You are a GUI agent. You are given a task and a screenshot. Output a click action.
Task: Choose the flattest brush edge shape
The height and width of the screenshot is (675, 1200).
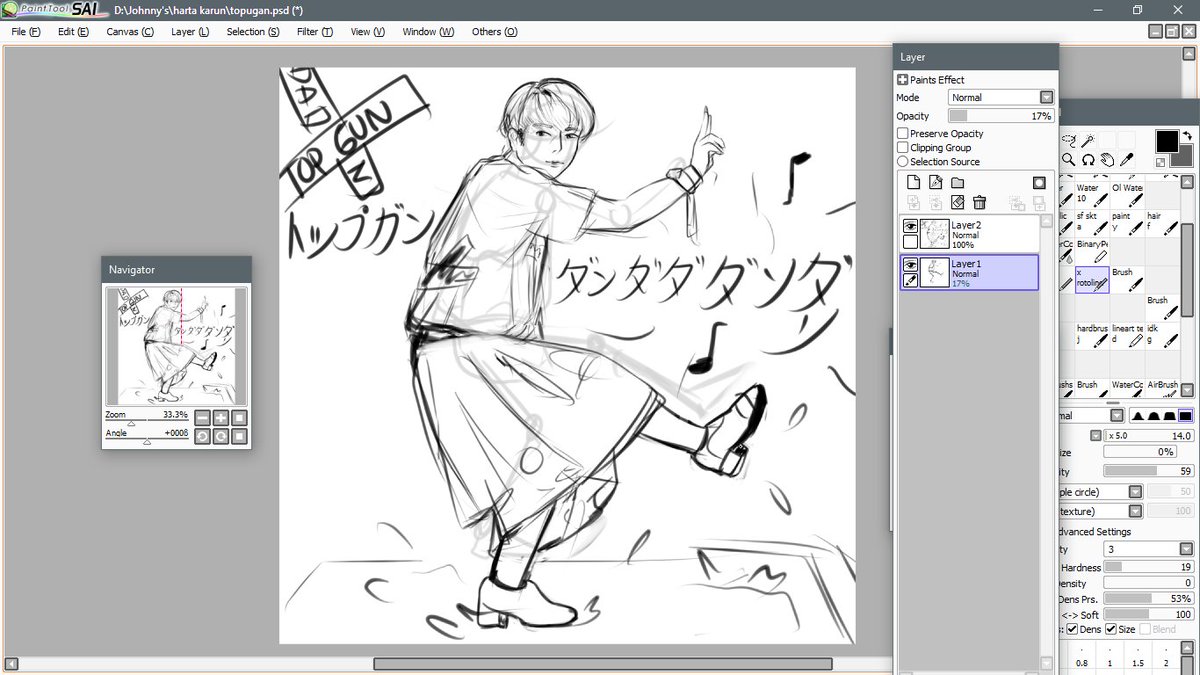1185,415
